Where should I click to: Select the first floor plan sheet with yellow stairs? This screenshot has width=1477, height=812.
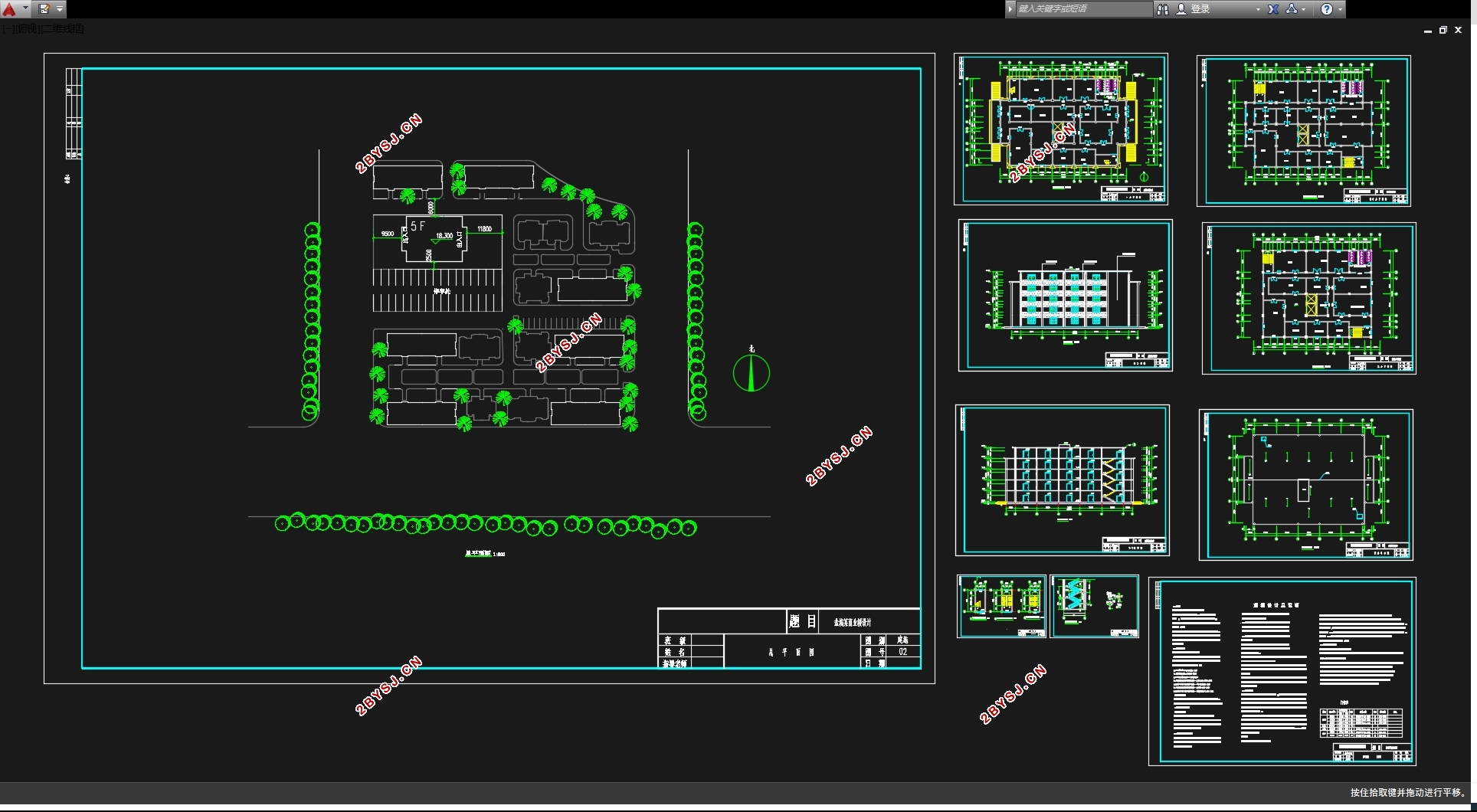1061,129
